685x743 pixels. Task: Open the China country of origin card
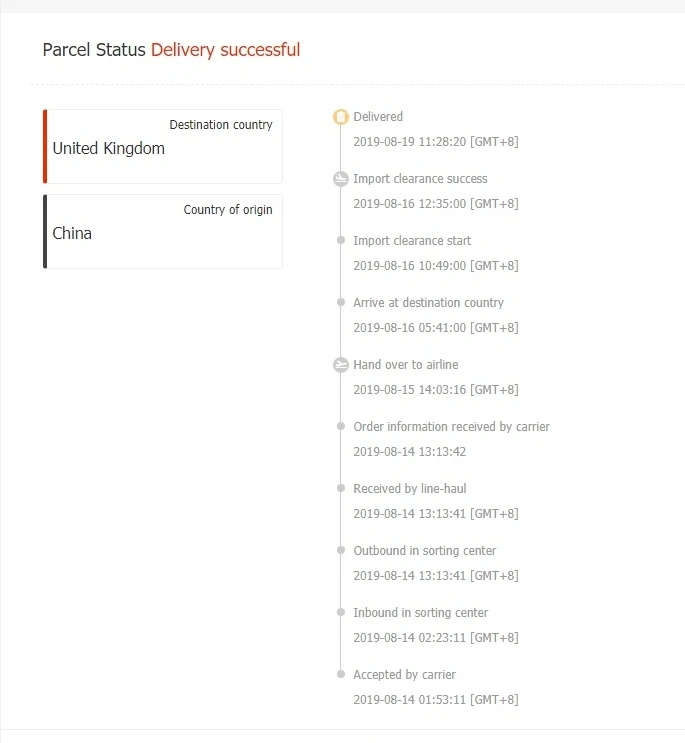[164, 231]
